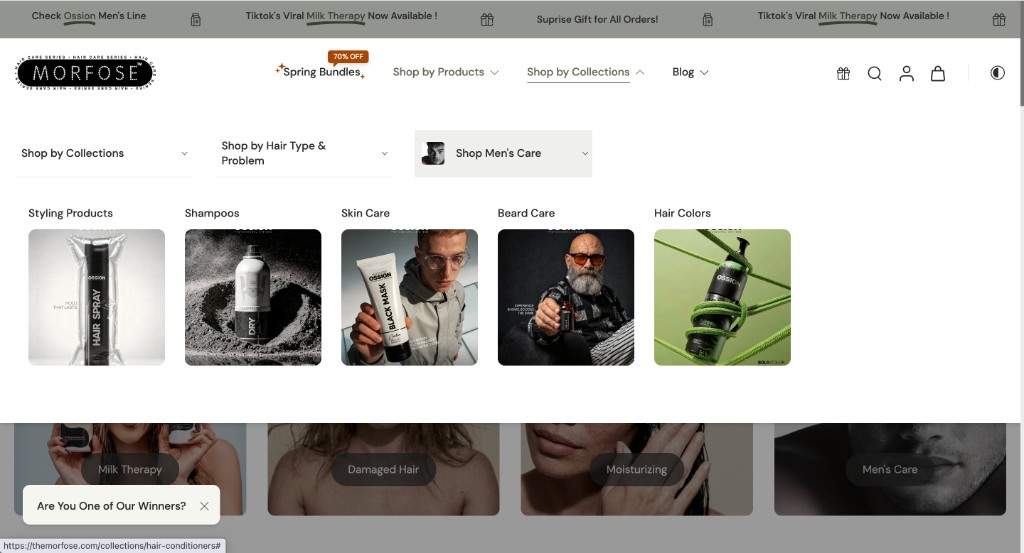Open the Beard Care thumbnail

(566, 297)
